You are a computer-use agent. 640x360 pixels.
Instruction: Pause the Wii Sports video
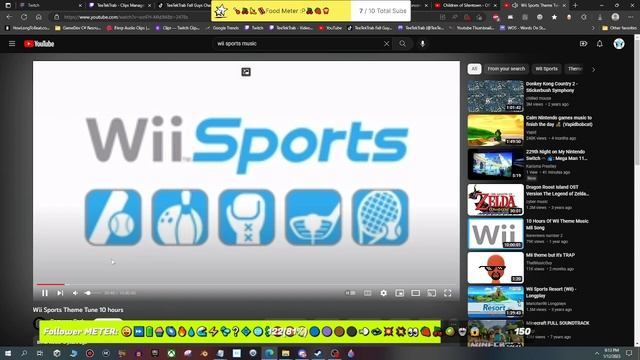tap(45, 293)
